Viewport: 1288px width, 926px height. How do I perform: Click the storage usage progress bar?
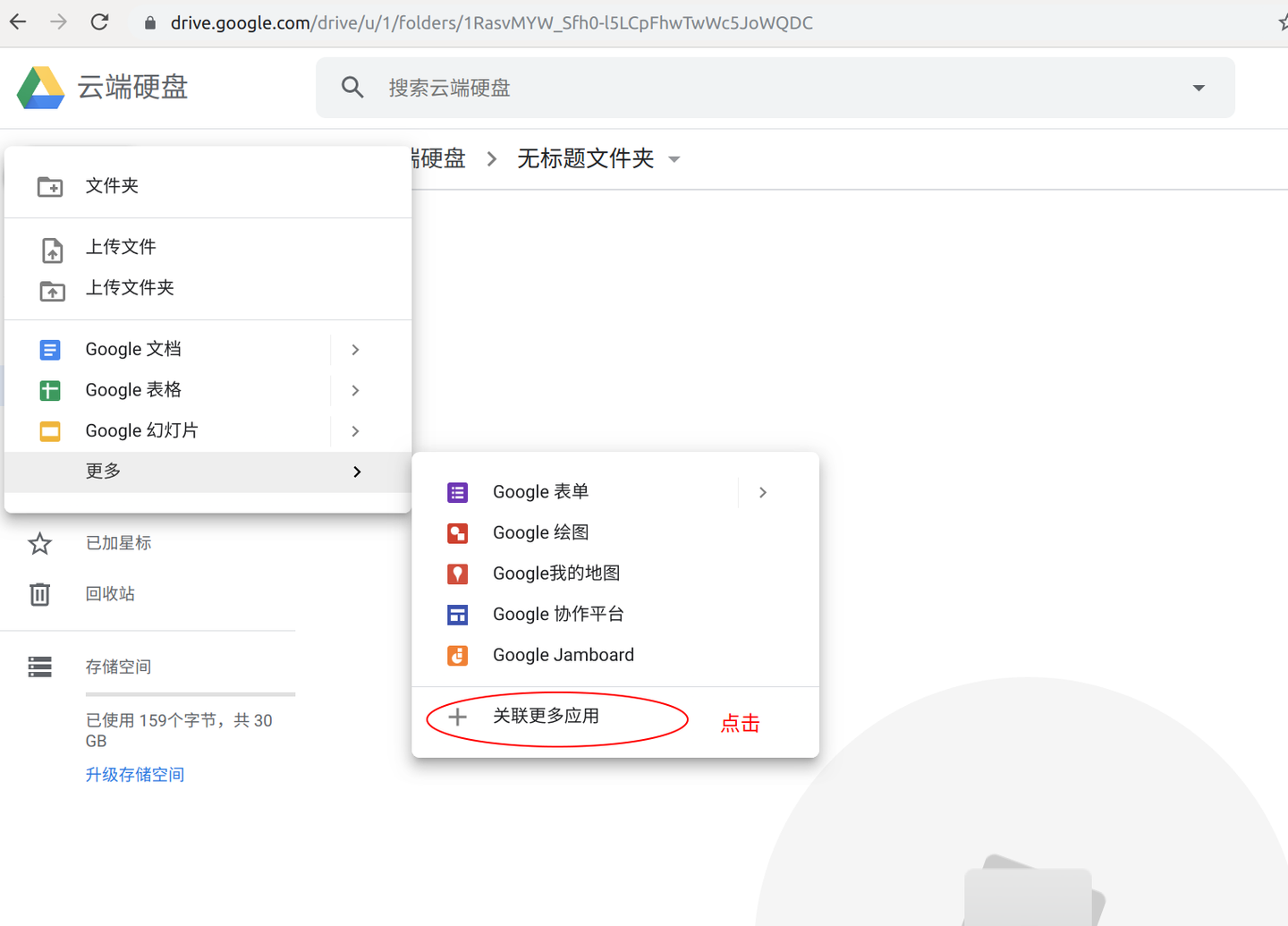coord(191,694)
